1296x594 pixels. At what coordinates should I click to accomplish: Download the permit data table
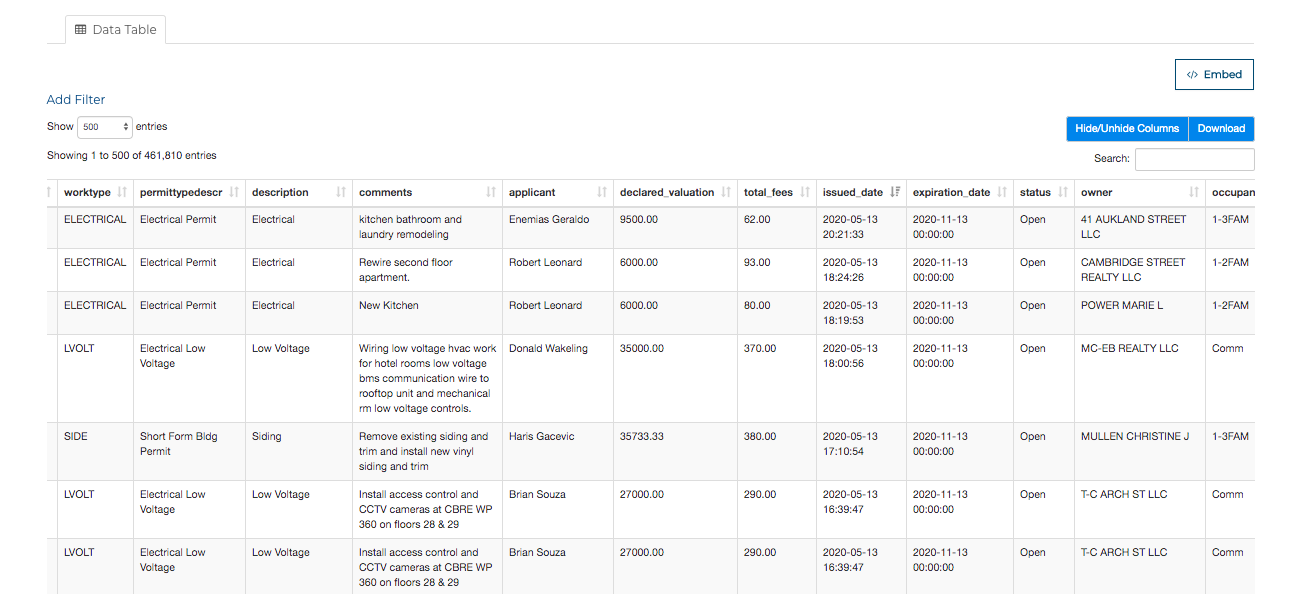tap(1221, 129)
